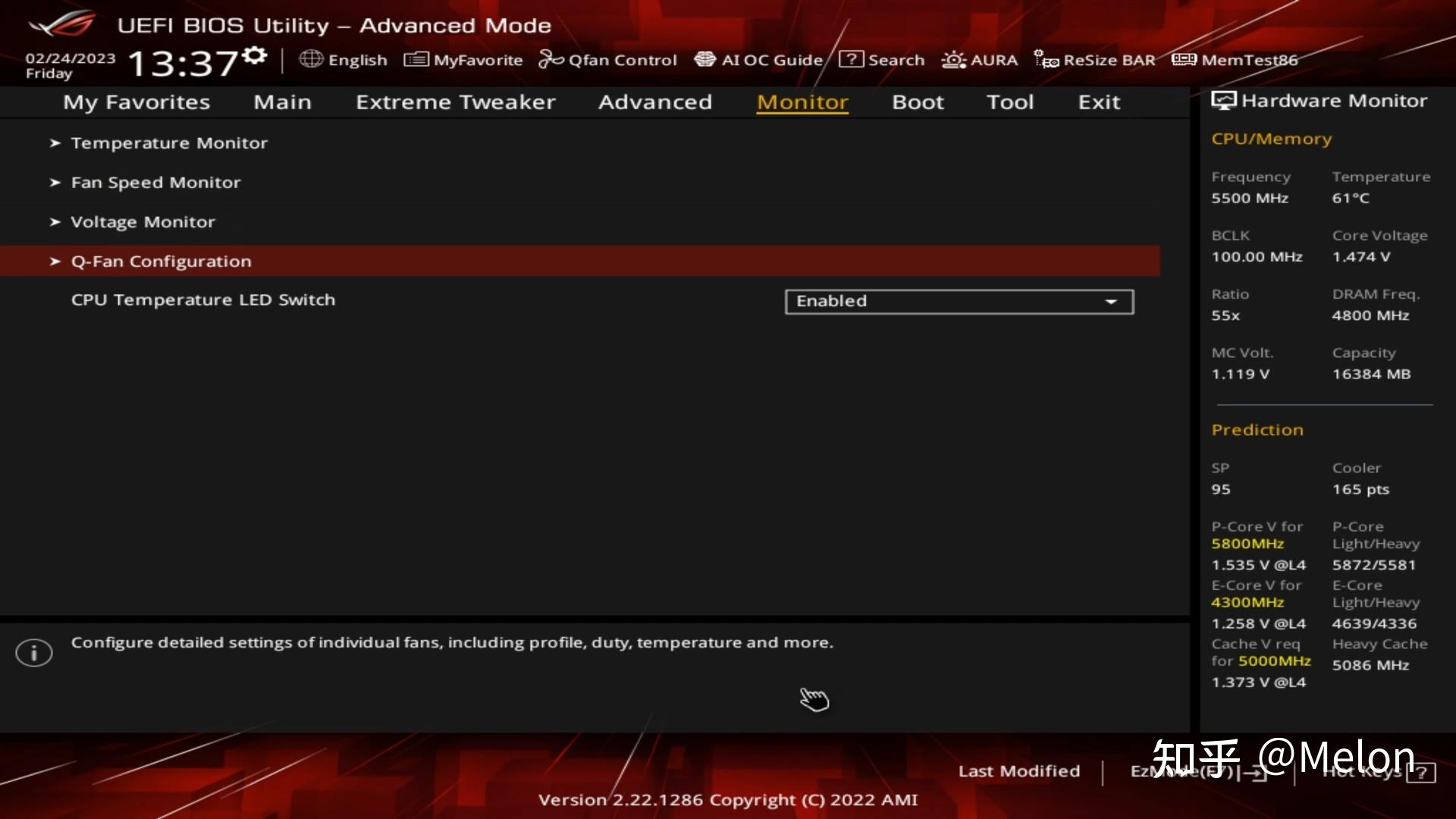Viewport: 1456px width, 819px height.
Task: Open Fan Speed Monitor submenu
Action: click(x=155, y=183)
